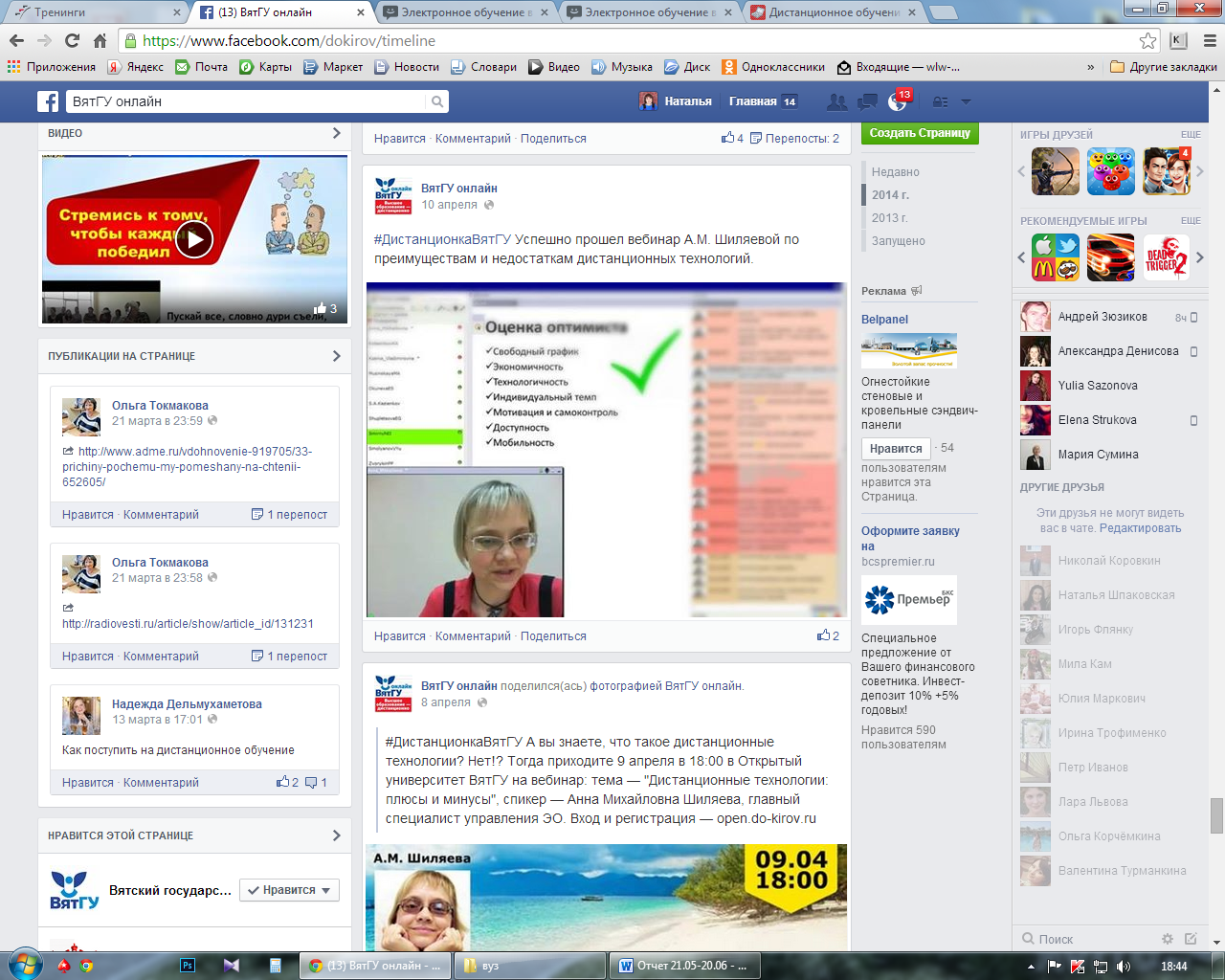The height and width of the screenshot is (980, 1225).
Task: Select Недавно in timeline
Action: [895, 172]
